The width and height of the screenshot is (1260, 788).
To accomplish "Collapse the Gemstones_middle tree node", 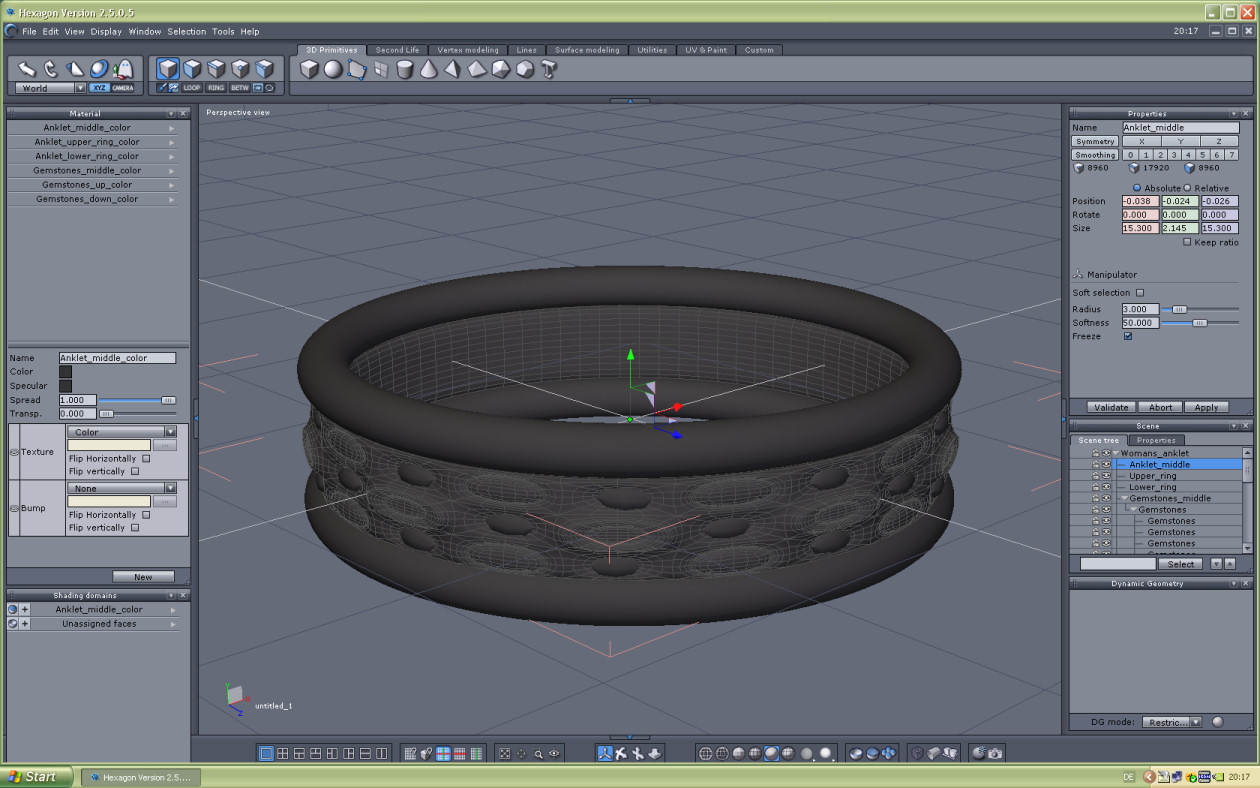I will (1124, 498).
